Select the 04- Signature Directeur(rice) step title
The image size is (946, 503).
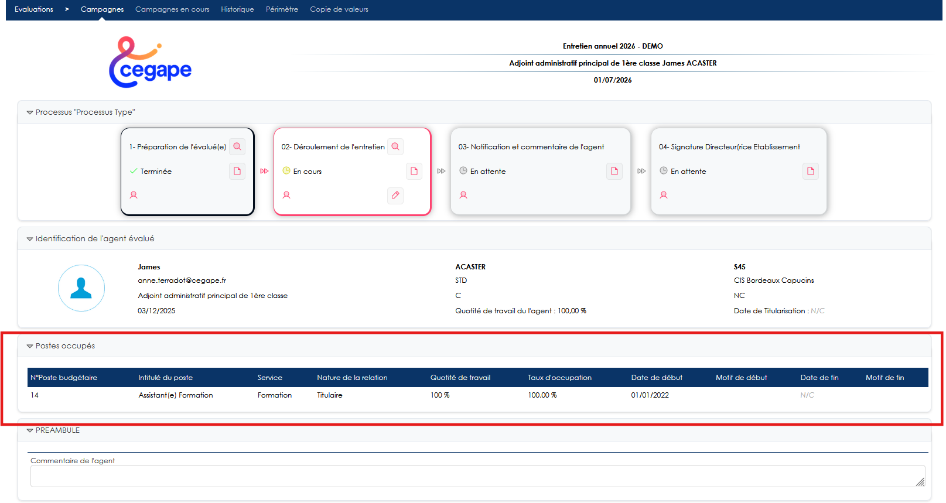[x=729, y=147]
